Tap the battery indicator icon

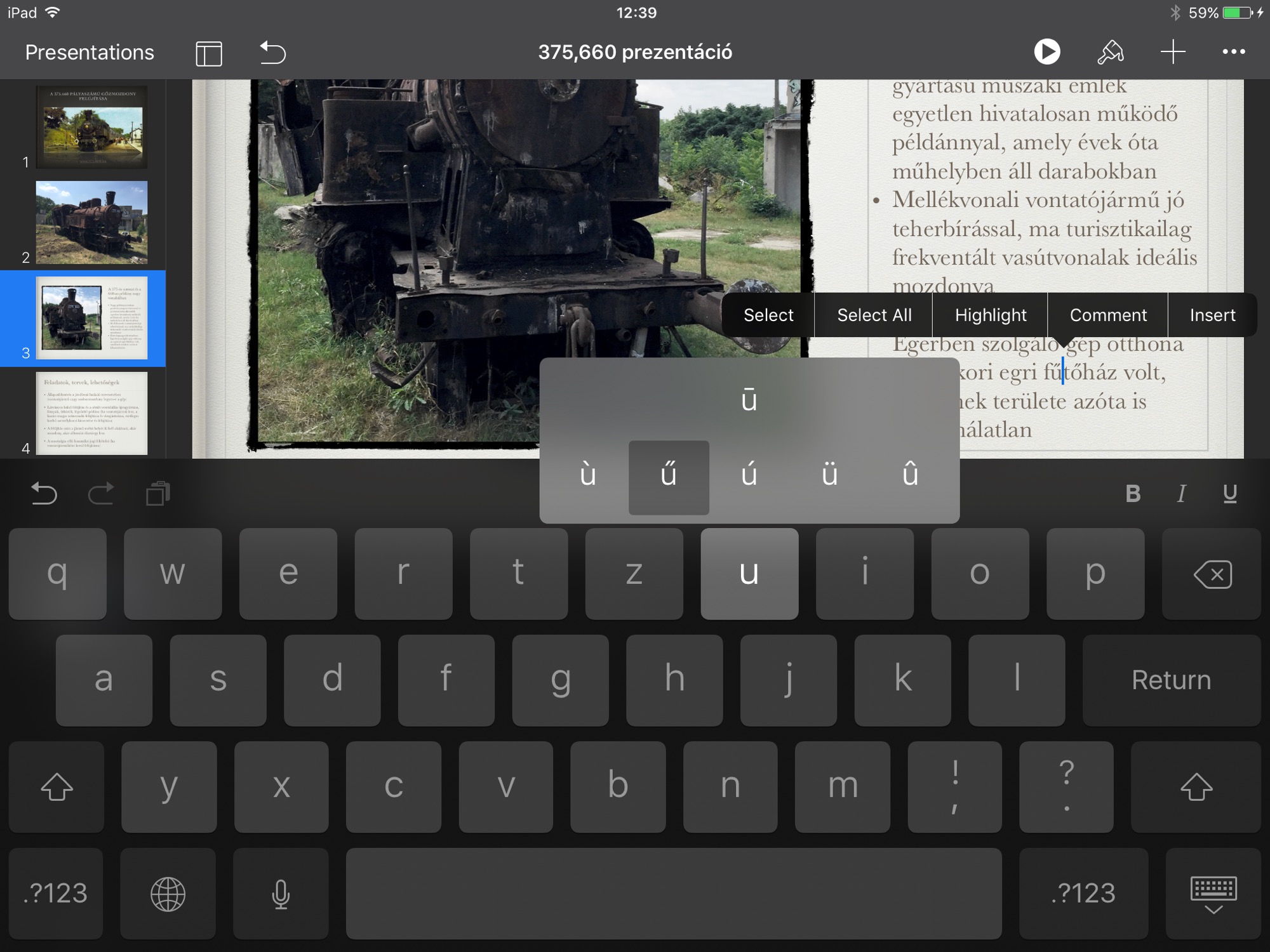[1237, 13]
